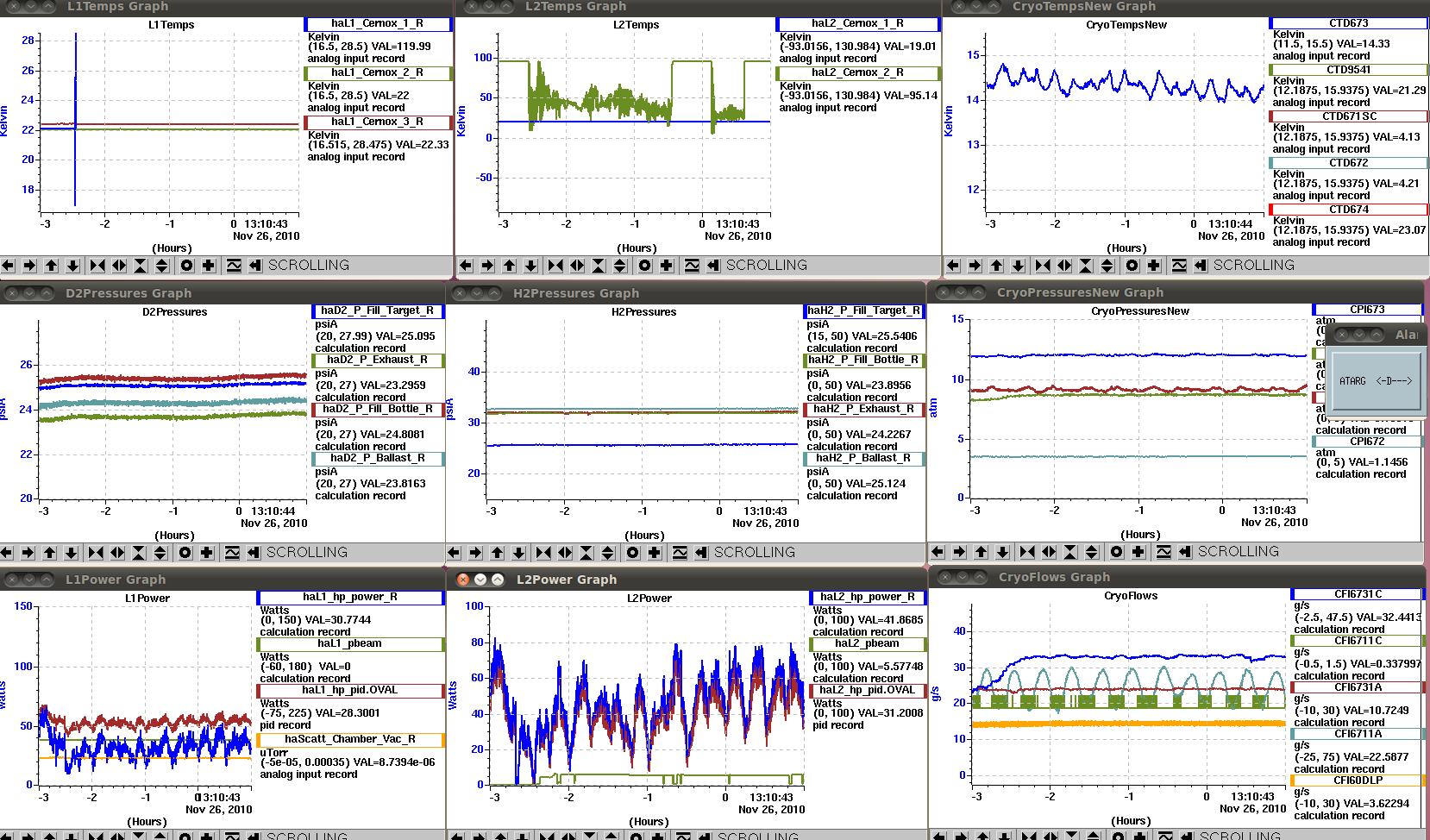Image resolution: width=1430 pixels, height=840 pixels.
Task: Click the VAL=1.1456 reading under CPI672
Action: (1375, 463)
